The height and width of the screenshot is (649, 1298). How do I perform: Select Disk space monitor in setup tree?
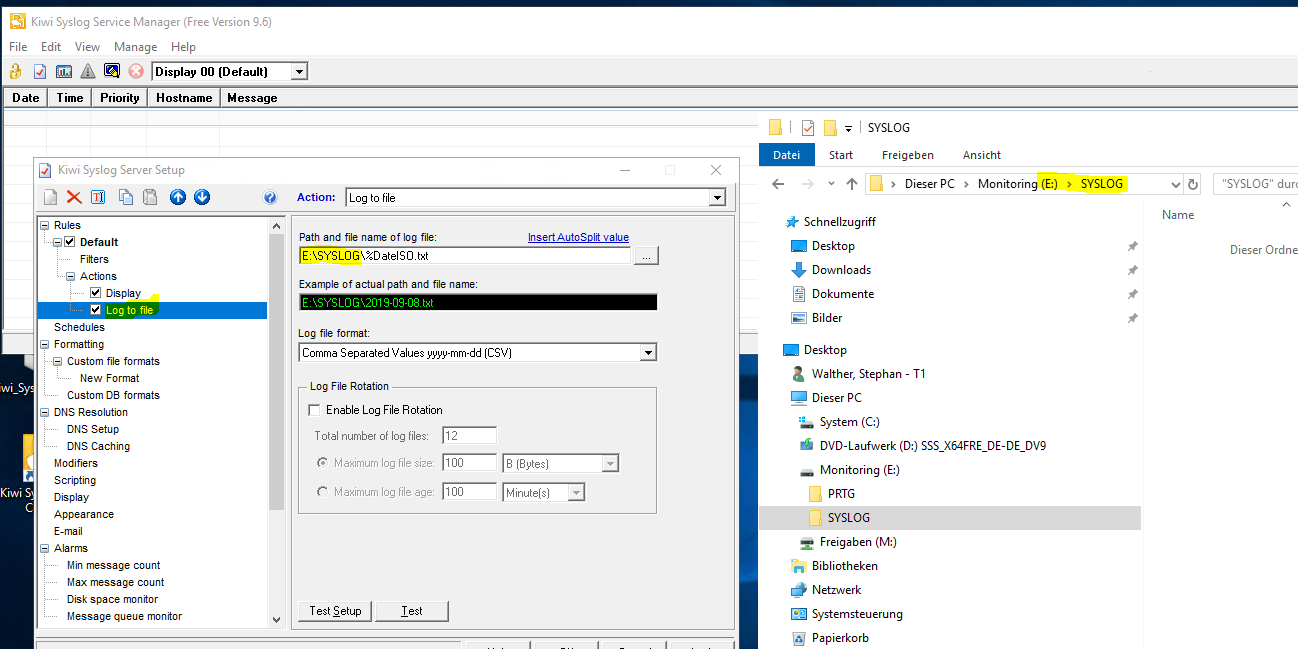[112, 599]
